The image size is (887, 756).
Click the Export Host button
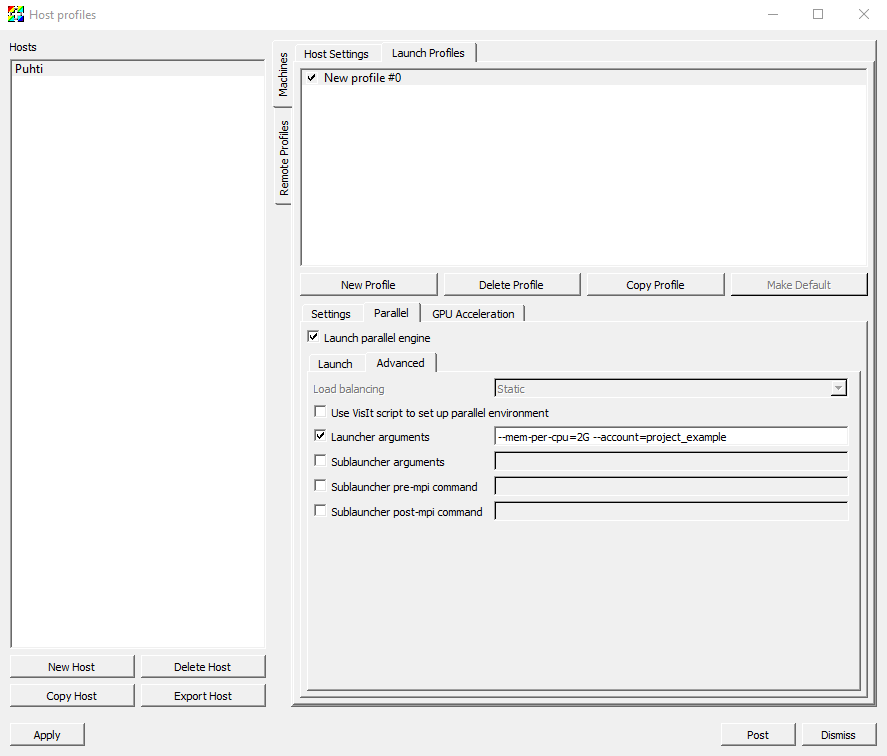pyautogui.click(x=203, y=696)
